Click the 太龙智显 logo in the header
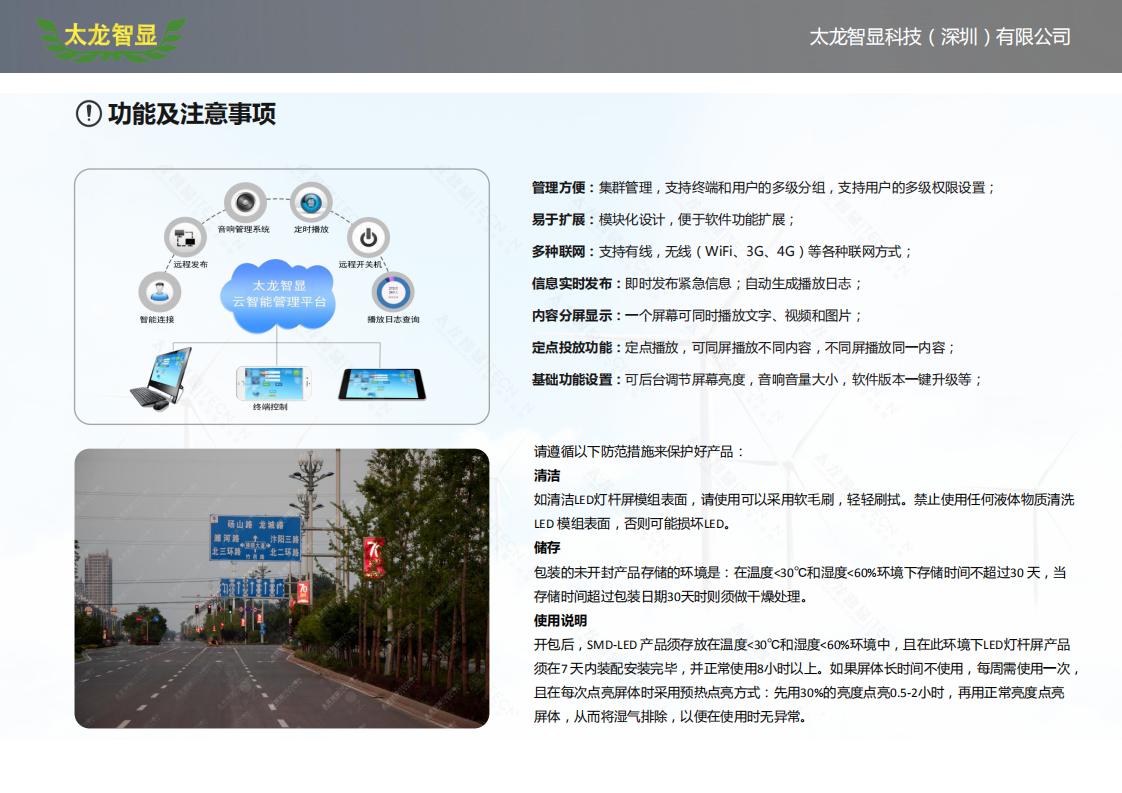This screenshot has height=793, width=1122. (x=110, y=37)
